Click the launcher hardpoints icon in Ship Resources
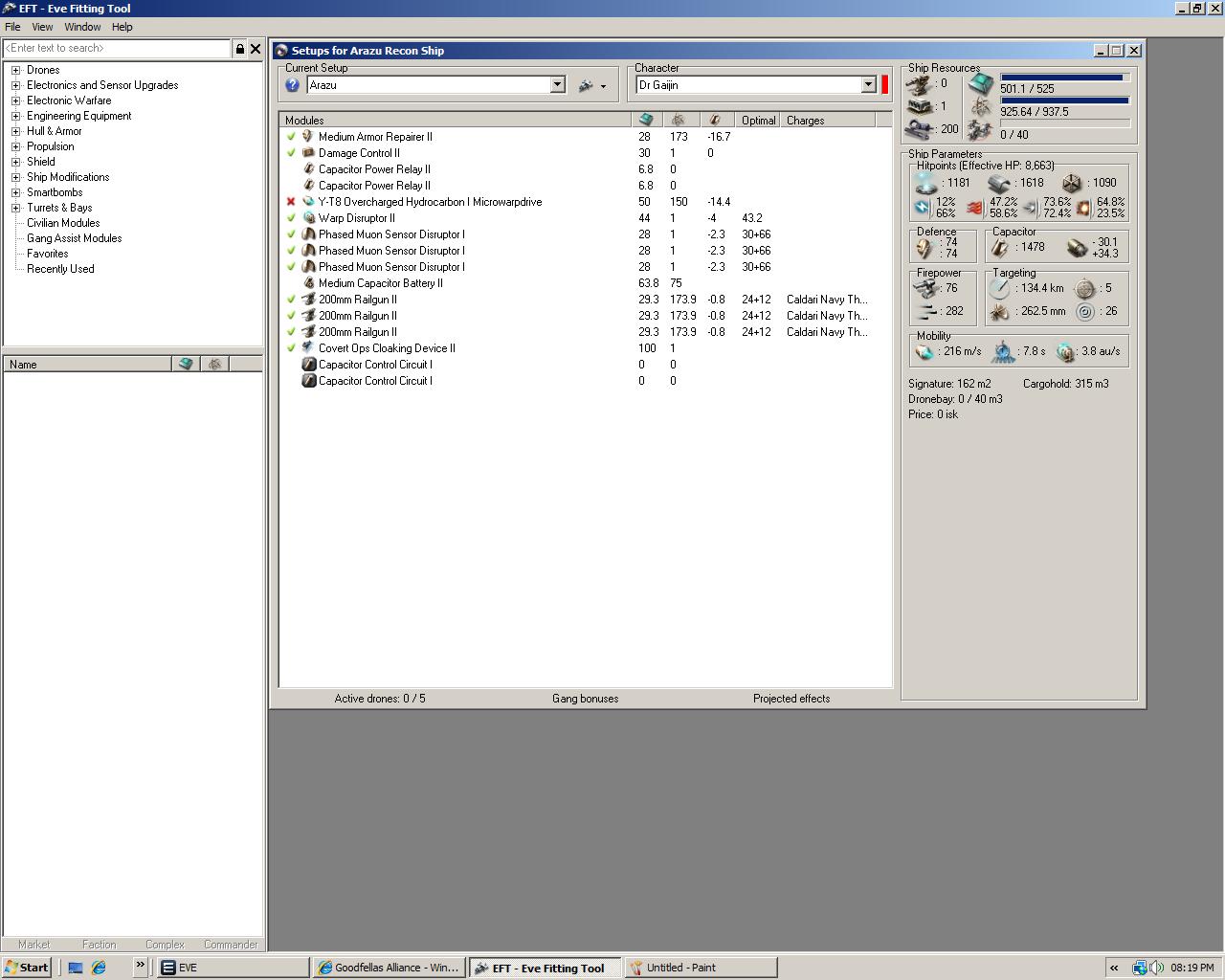The width and height of the screenshot is (1225, 980). coord(920,106)
